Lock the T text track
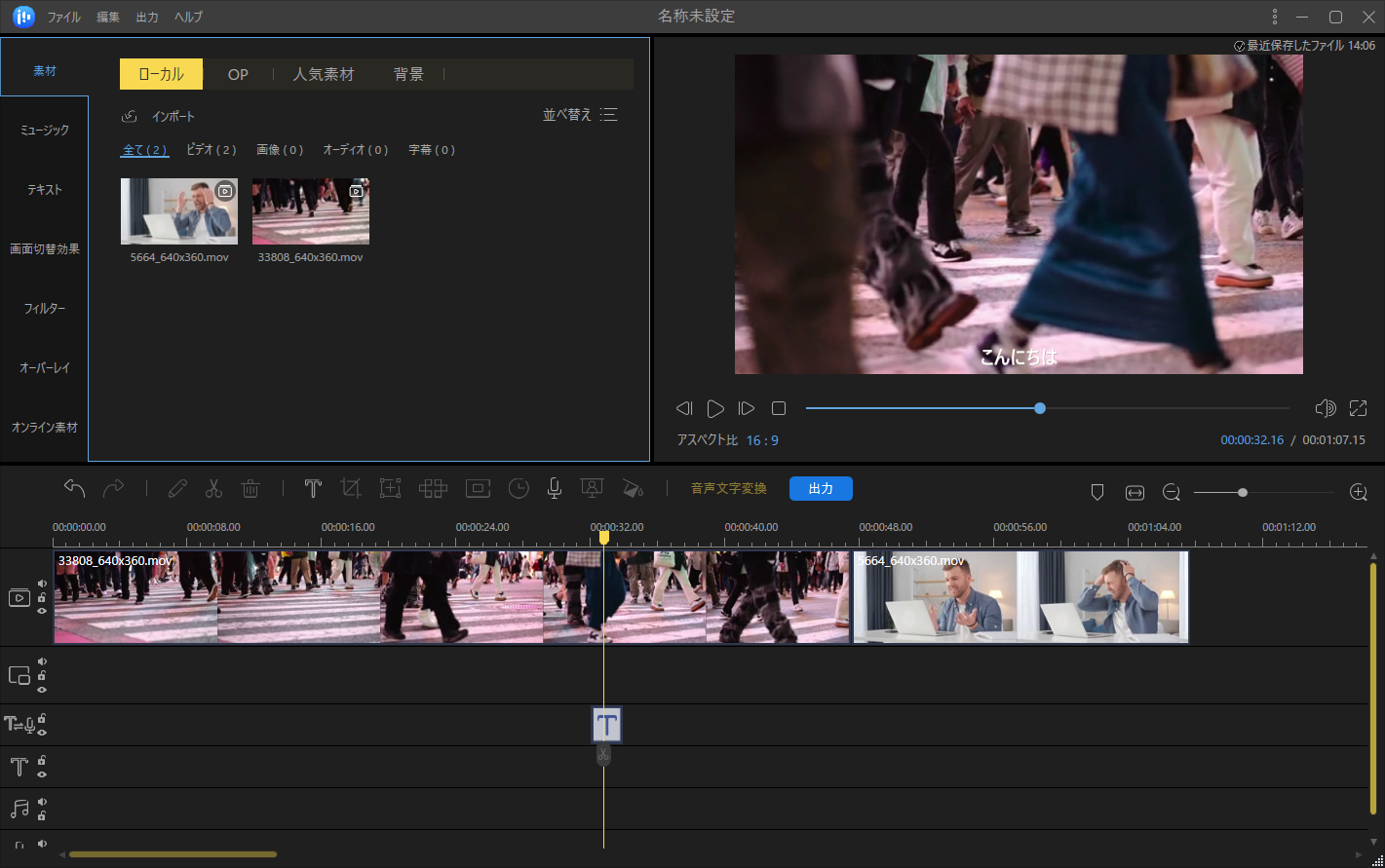Screen dimensions: 1385x868 42,760
